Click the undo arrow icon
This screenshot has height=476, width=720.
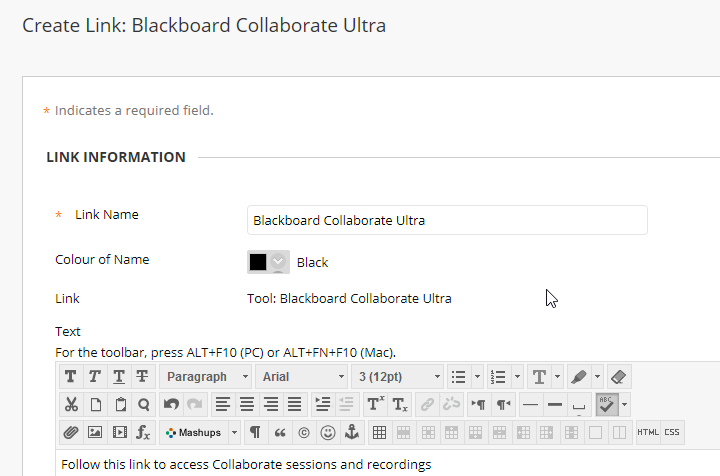[x=171, y=405]
